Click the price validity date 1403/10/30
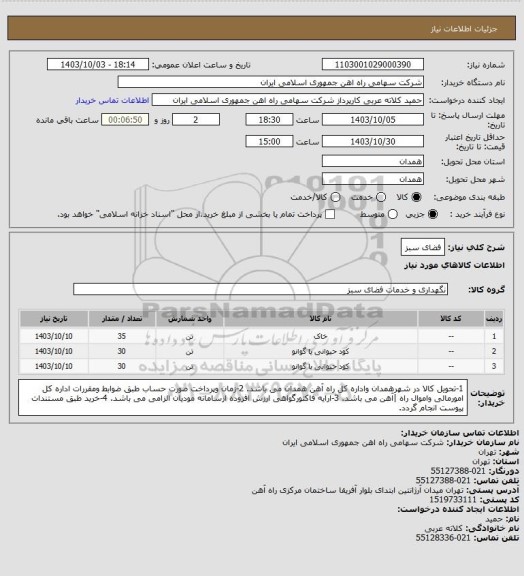524x576 pixels. tap(373, 141)
